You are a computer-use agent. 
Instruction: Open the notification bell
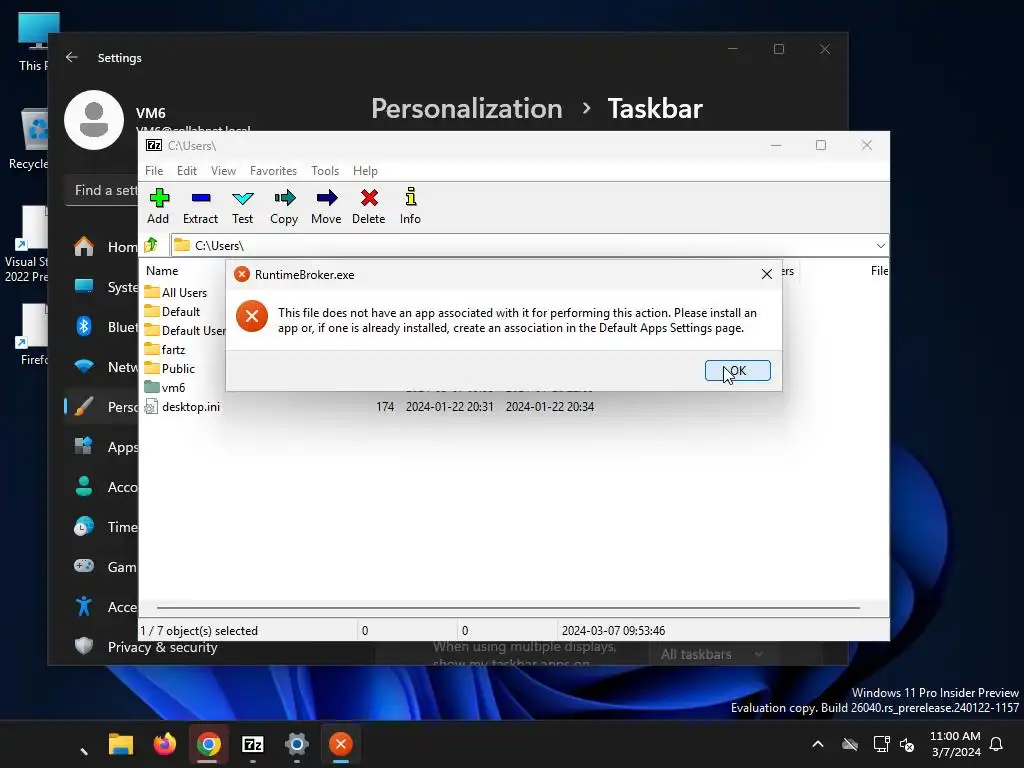pyautogui.click(x=997, y=744)
